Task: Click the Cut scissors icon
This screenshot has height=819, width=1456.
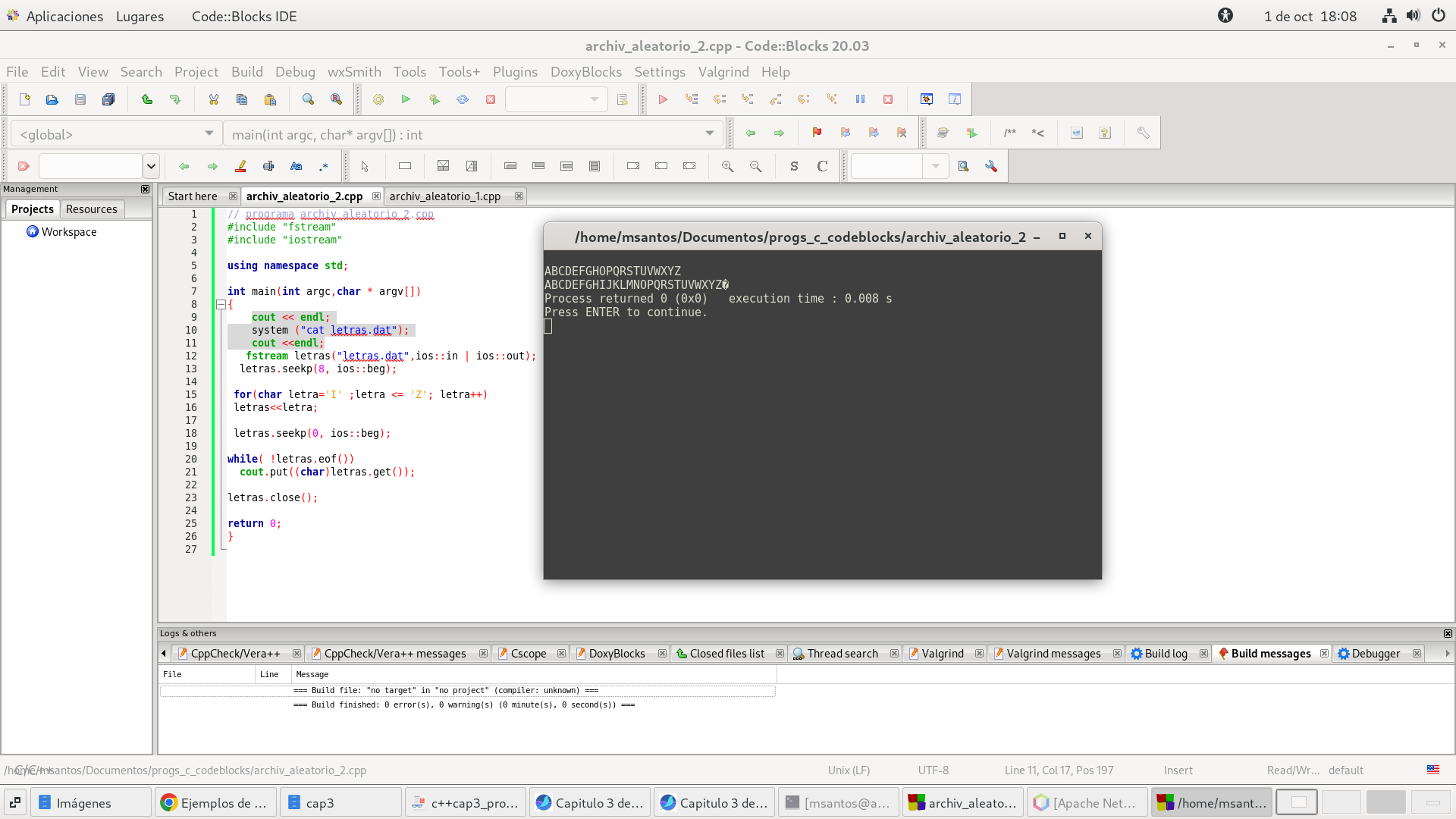Action: (x=213, y=99)
